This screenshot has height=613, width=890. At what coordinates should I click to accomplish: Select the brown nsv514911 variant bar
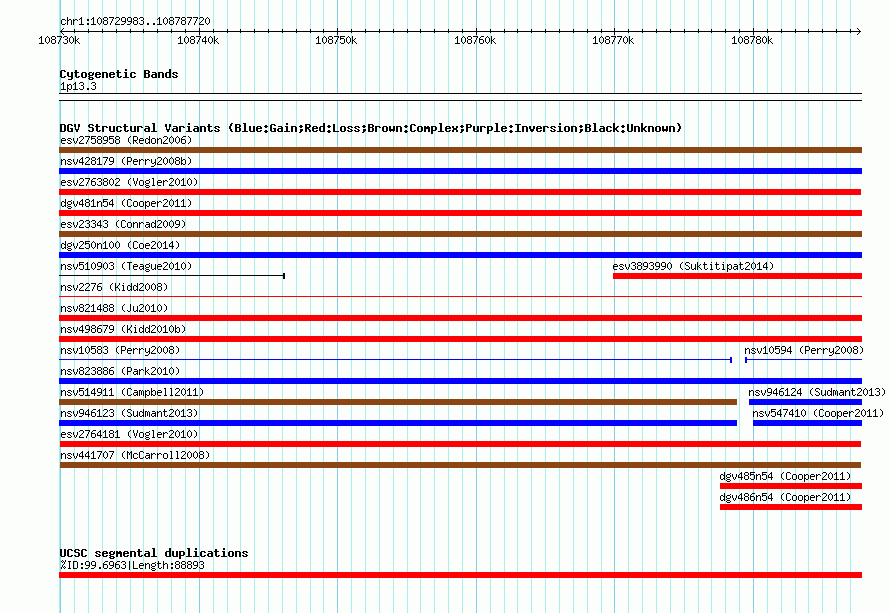(x=398, y=402)
